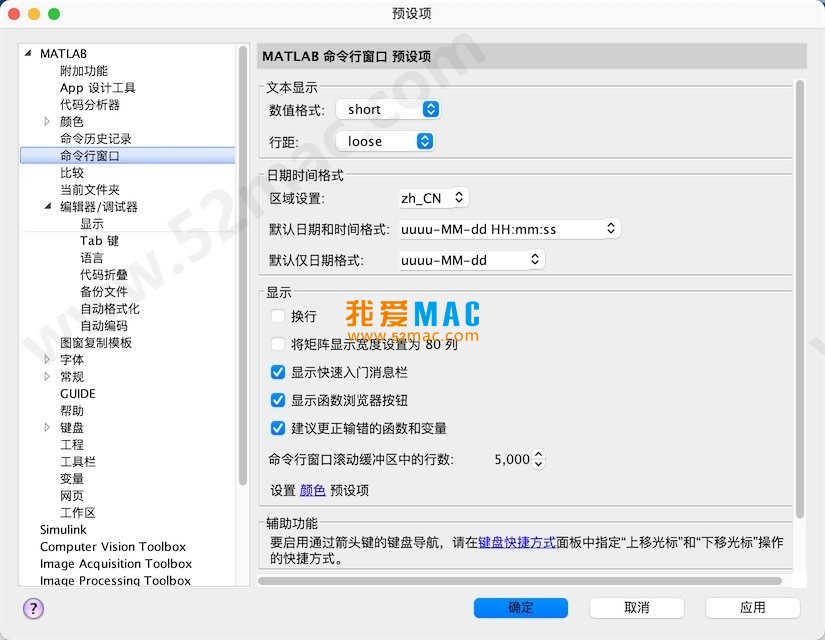This screenshot has width=825, height=640.
Task: Open 默认仅日期格式 combo box
Action: (471, 260)
